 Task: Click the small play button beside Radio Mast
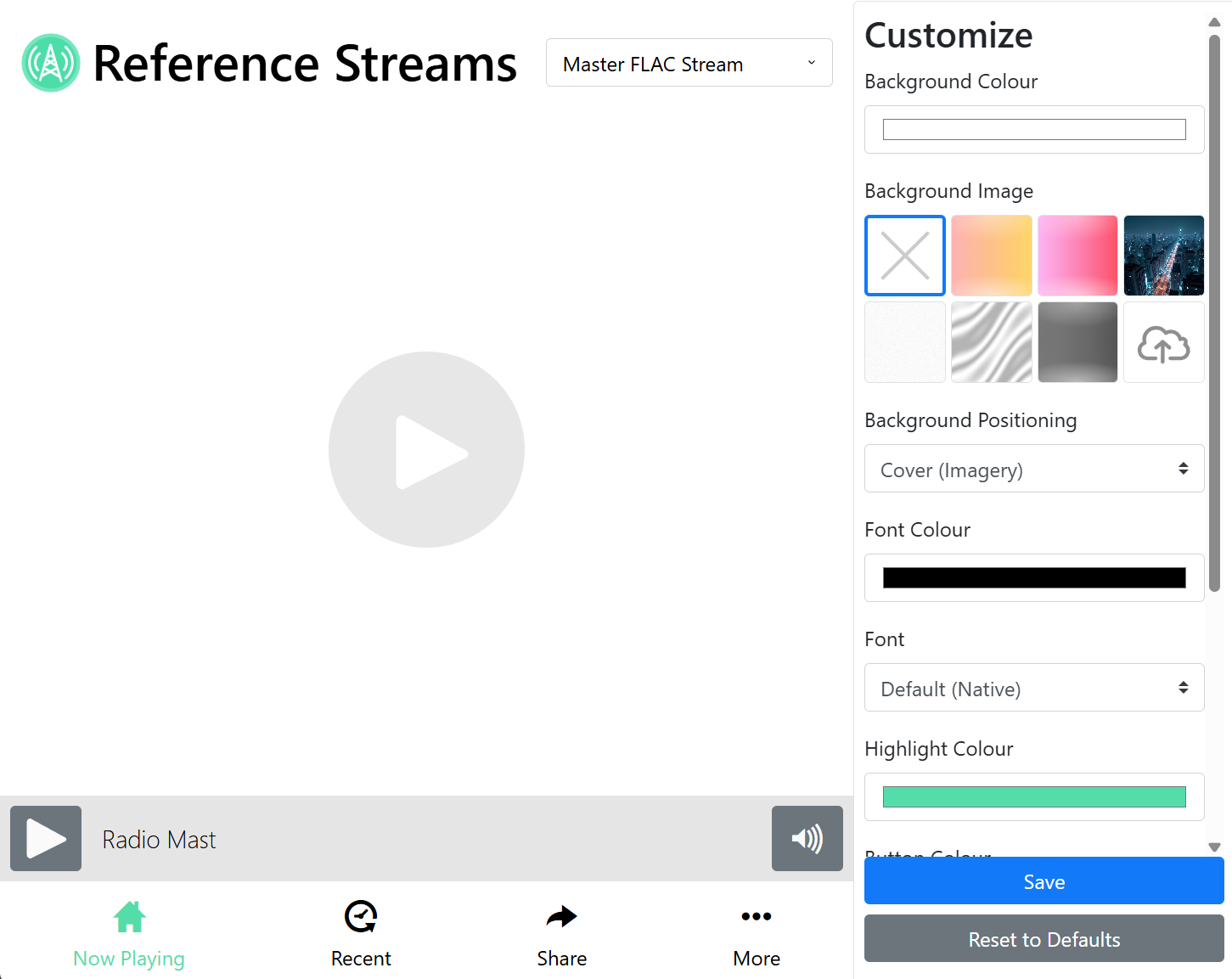pyautogui.click(x=46, y=838)
